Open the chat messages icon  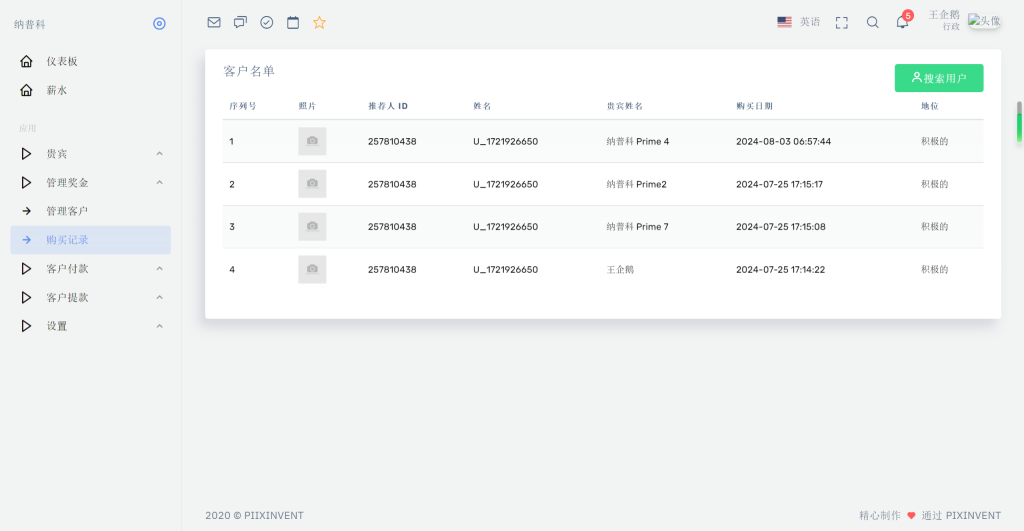point(240,22)
